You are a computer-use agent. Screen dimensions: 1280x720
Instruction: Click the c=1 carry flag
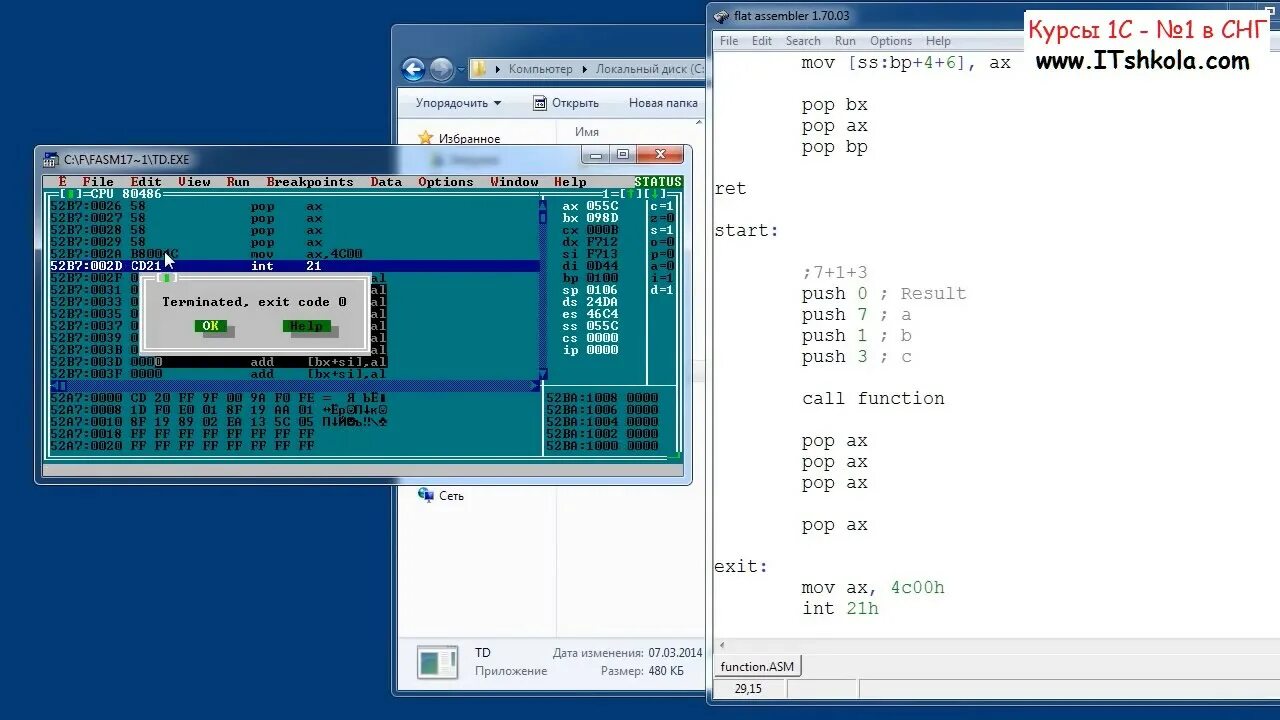click(663, 206)
